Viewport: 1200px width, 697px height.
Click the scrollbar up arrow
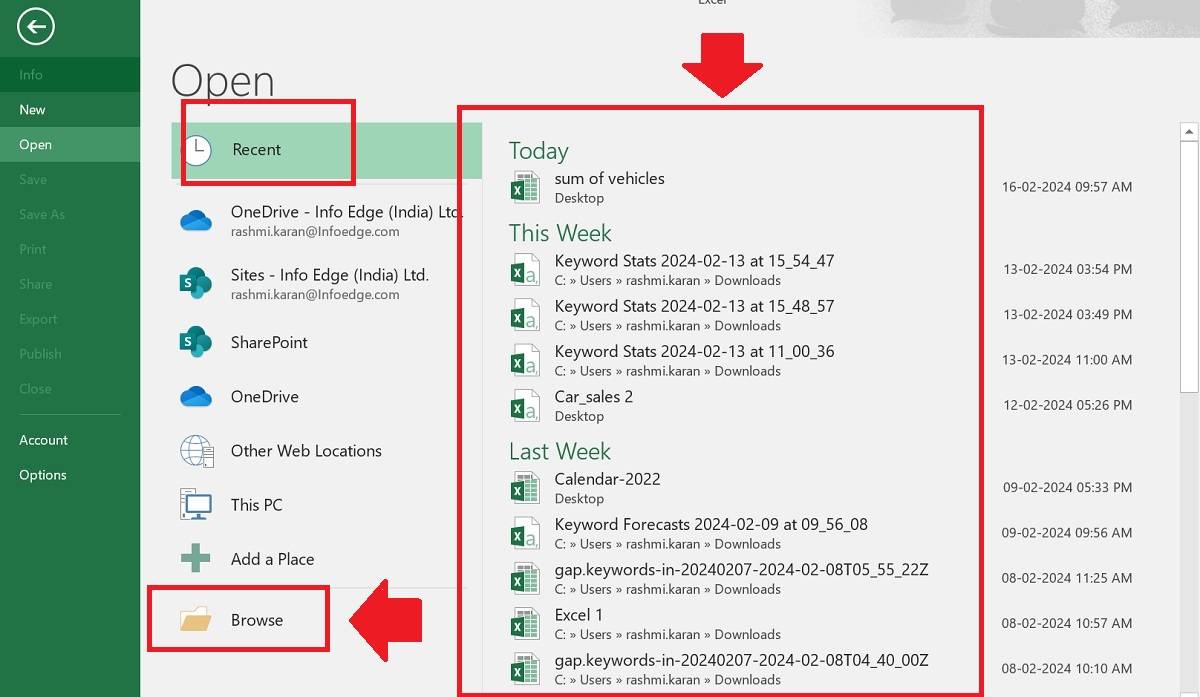click(x=1189, y=132)
